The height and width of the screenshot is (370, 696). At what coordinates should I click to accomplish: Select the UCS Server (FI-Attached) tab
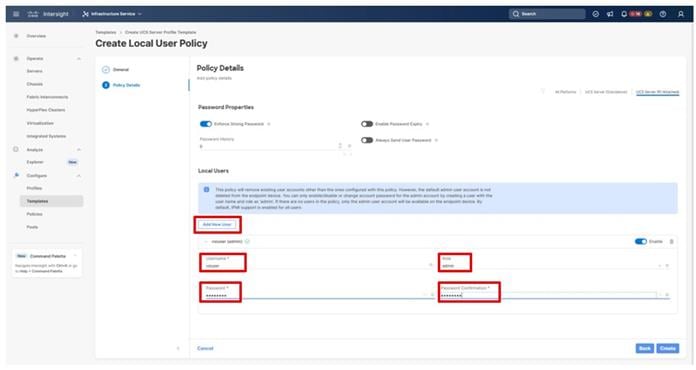657,92
